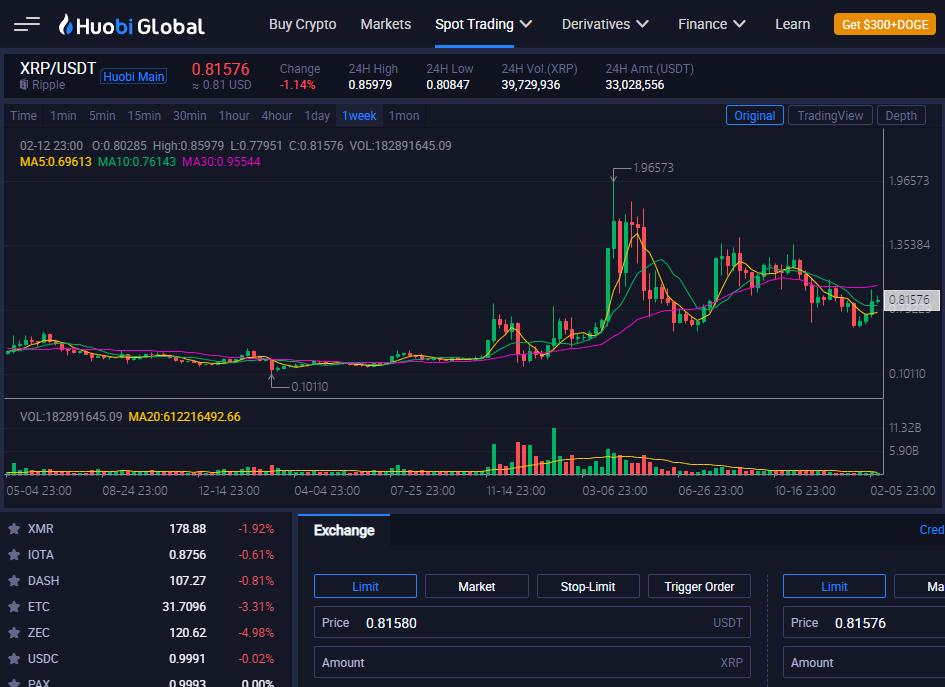Select Limit order type in sell panel
The image size is (945, 687).
[834, 586]
